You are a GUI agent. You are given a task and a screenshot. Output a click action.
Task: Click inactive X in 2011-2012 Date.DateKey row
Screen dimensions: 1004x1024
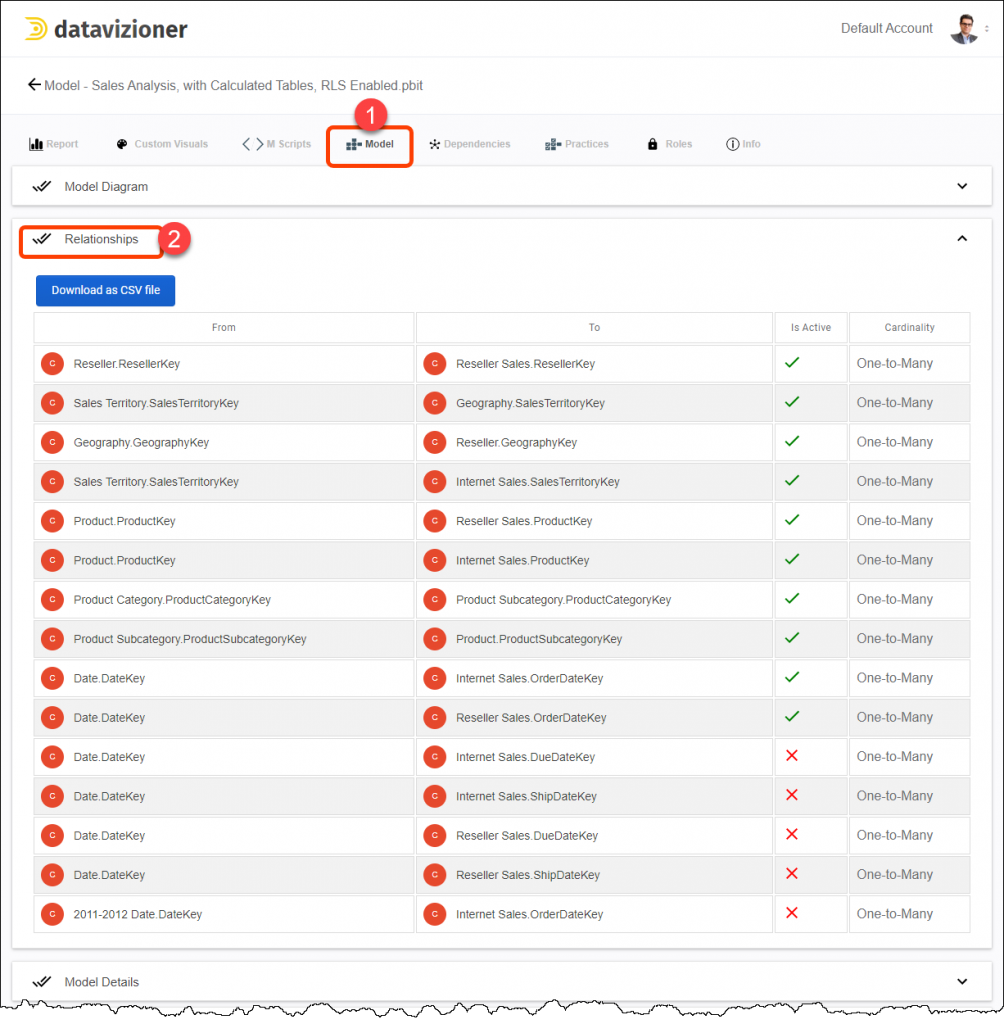[x=792, y=913]
